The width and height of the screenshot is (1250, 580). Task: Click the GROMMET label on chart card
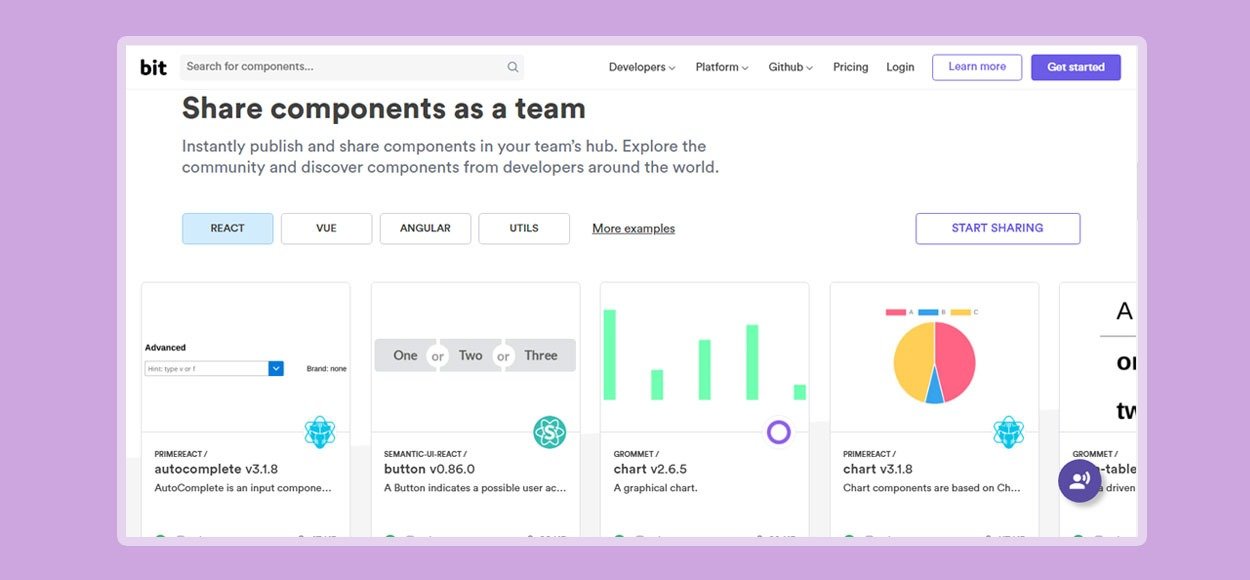click(x=636, y=454)
